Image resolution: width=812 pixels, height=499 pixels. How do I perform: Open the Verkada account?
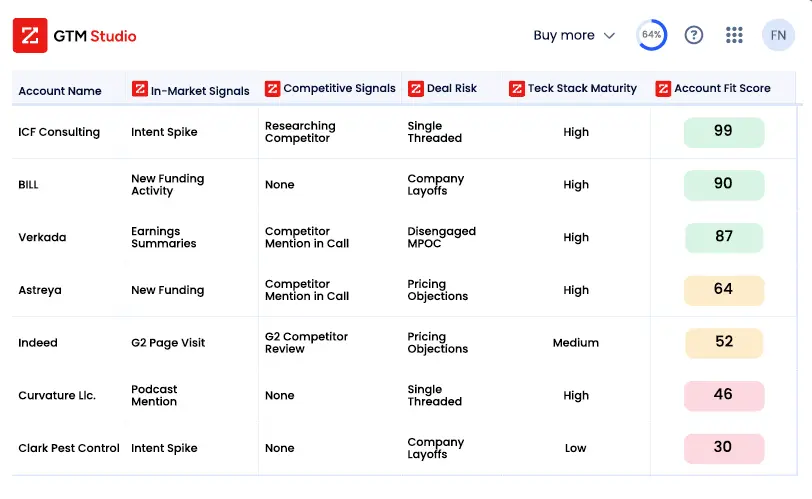(x=42, y=238)
